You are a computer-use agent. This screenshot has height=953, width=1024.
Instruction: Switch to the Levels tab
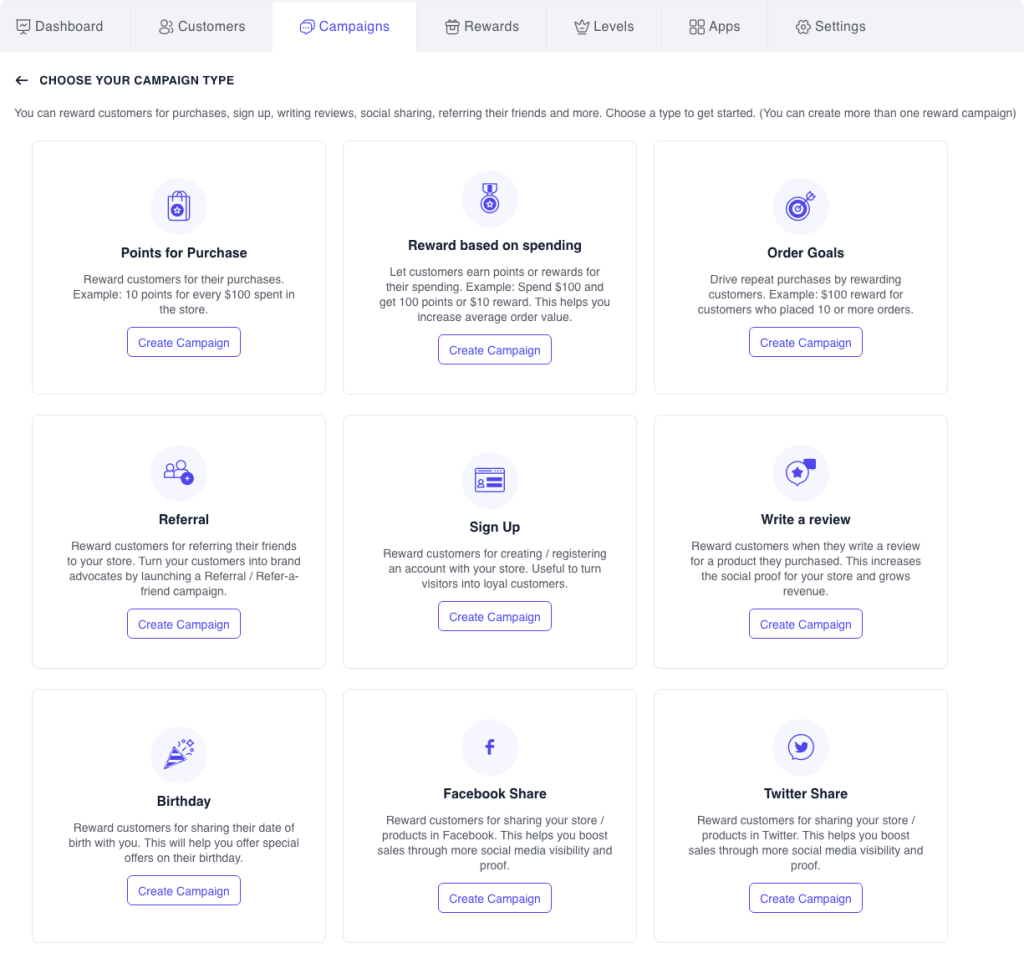click(604, 28)
